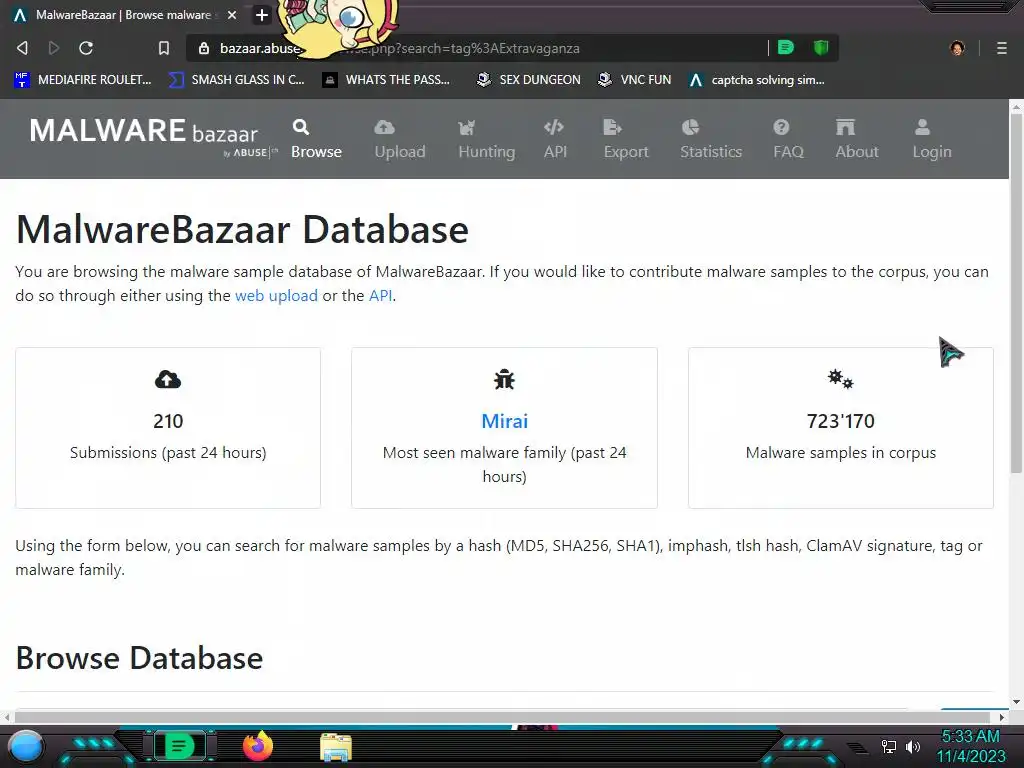This screenshot has height=768, width=1024.
Task: Click the padlock site security icon
Action: click(203, 48)
